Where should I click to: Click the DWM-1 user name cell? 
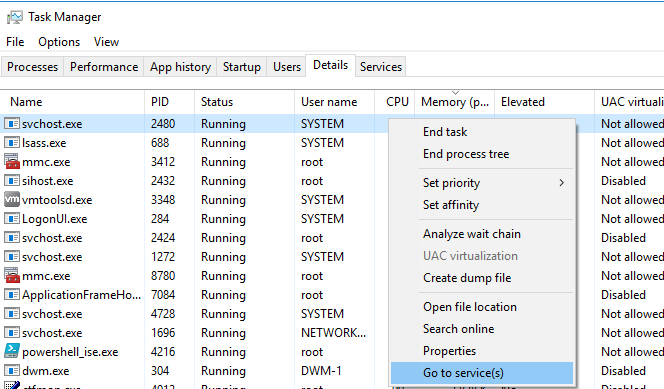321,371
